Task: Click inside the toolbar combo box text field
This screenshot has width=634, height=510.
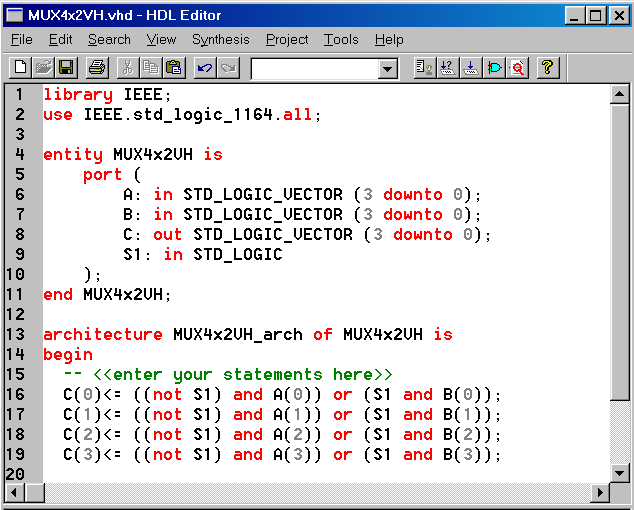Action: [314, 69]
